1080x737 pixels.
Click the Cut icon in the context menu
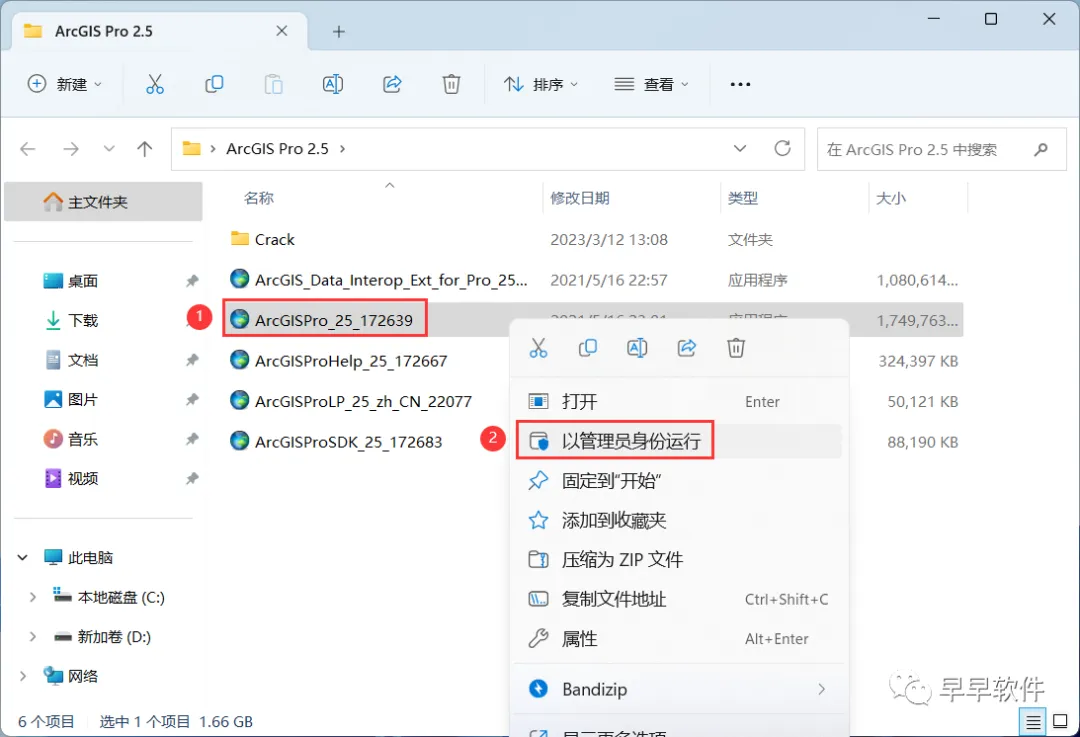point(538,348)
